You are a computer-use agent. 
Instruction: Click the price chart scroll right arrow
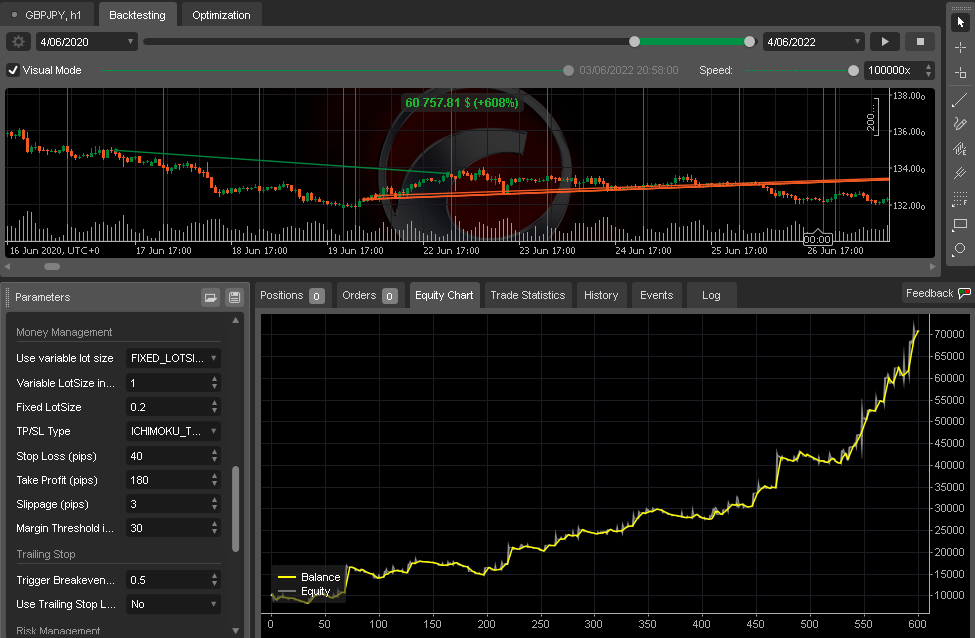[933, 266]
